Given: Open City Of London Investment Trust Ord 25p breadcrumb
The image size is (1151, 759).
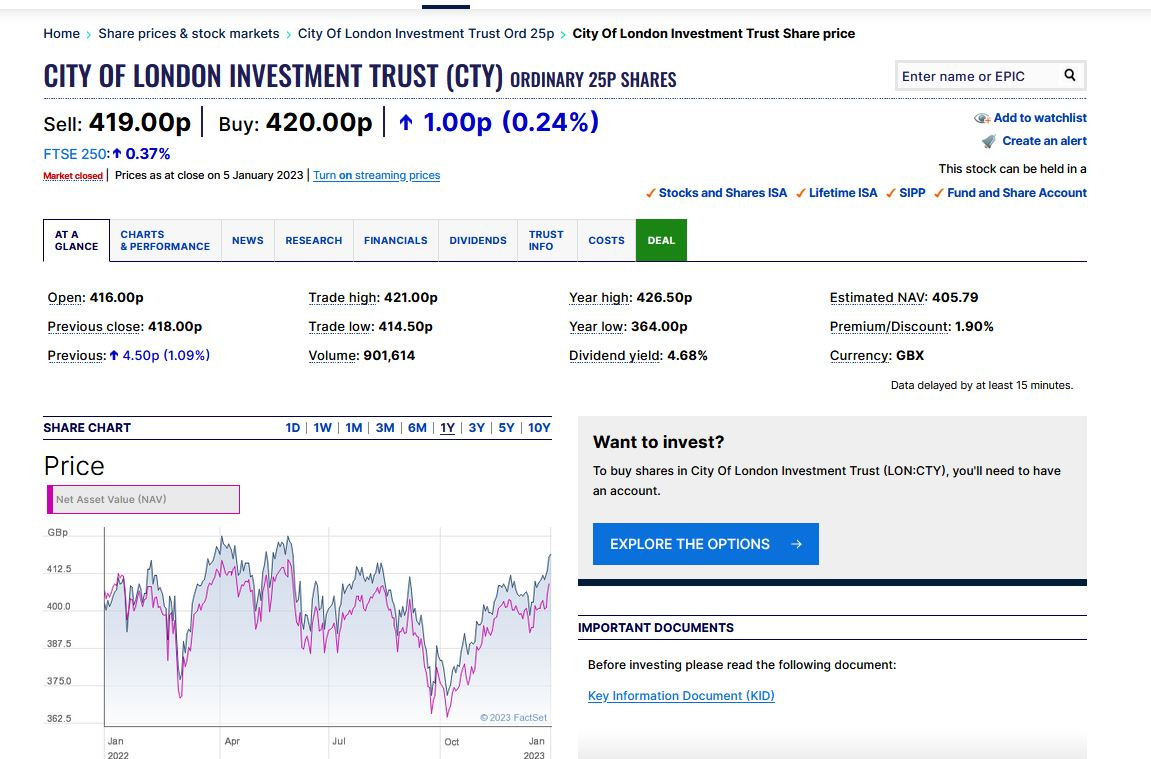Looking at the screenshot, I should [x=426, y=34].
